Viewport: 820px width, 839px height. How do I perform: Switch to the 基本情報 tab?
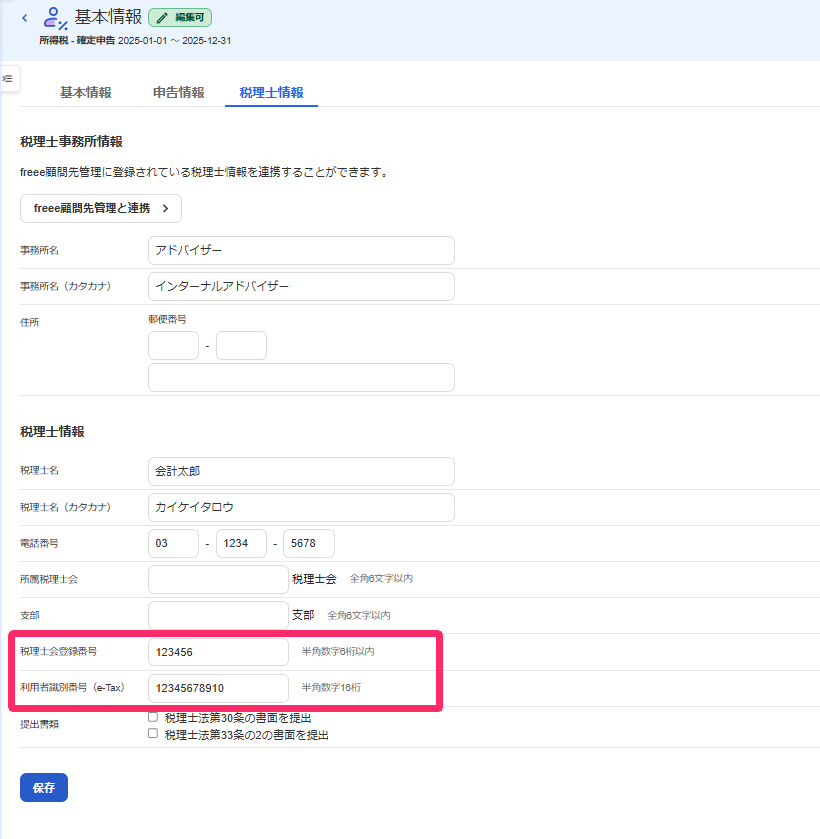pos(86,93)
